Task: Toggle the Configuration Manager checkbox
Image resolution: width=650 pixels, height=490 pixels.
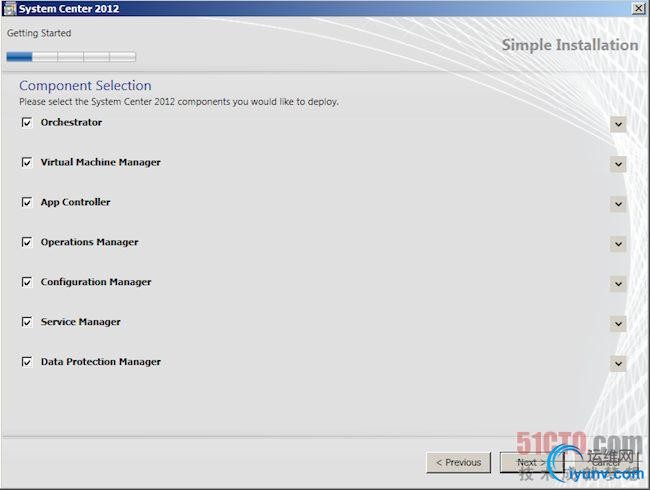Action: (27, 282)
